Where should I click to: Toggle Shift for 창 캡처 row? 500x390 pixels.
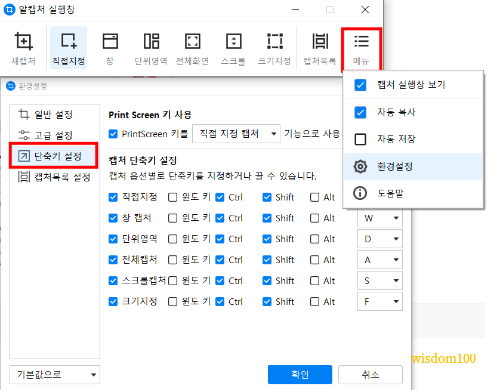tap(267, 218)
